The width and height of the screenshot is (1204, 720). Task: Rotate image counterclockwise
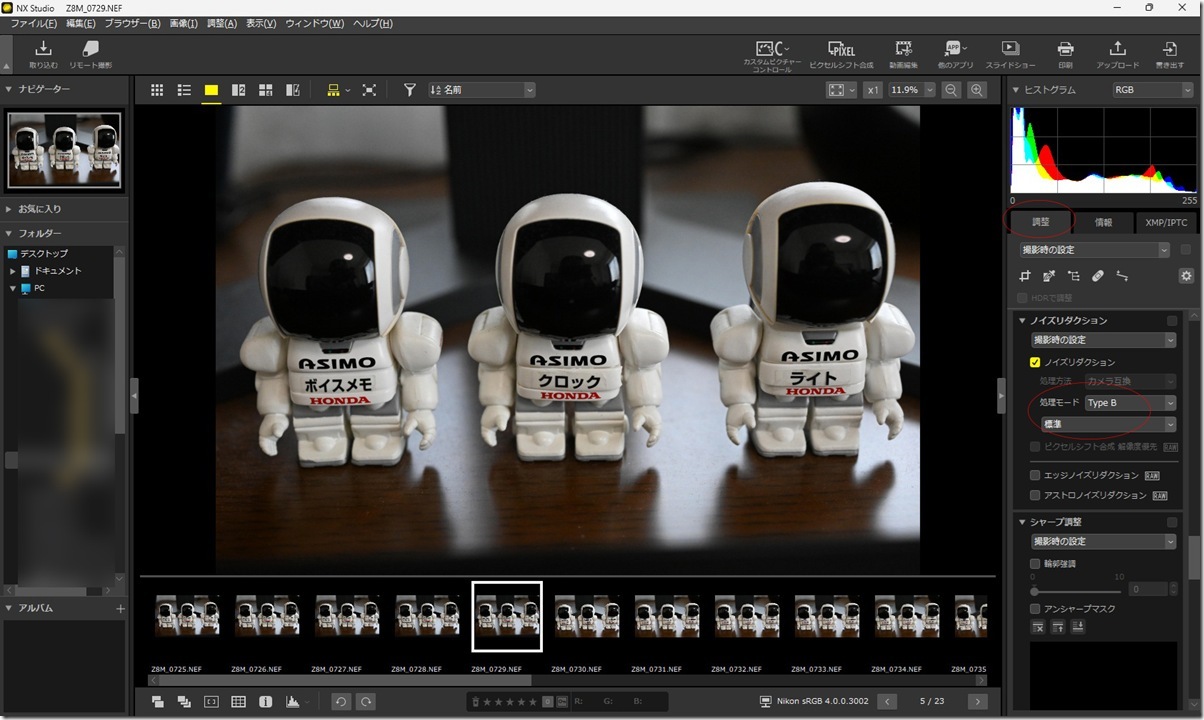point(341,702)
